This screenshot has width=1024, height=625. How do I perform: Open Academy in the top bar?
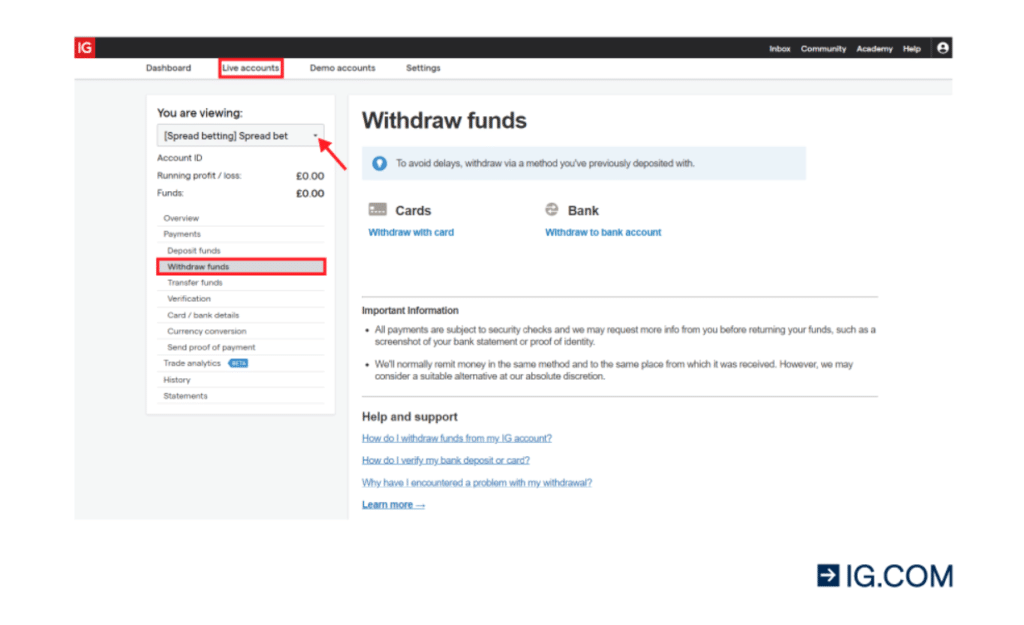pyautogui.click(x=874, y=49)
